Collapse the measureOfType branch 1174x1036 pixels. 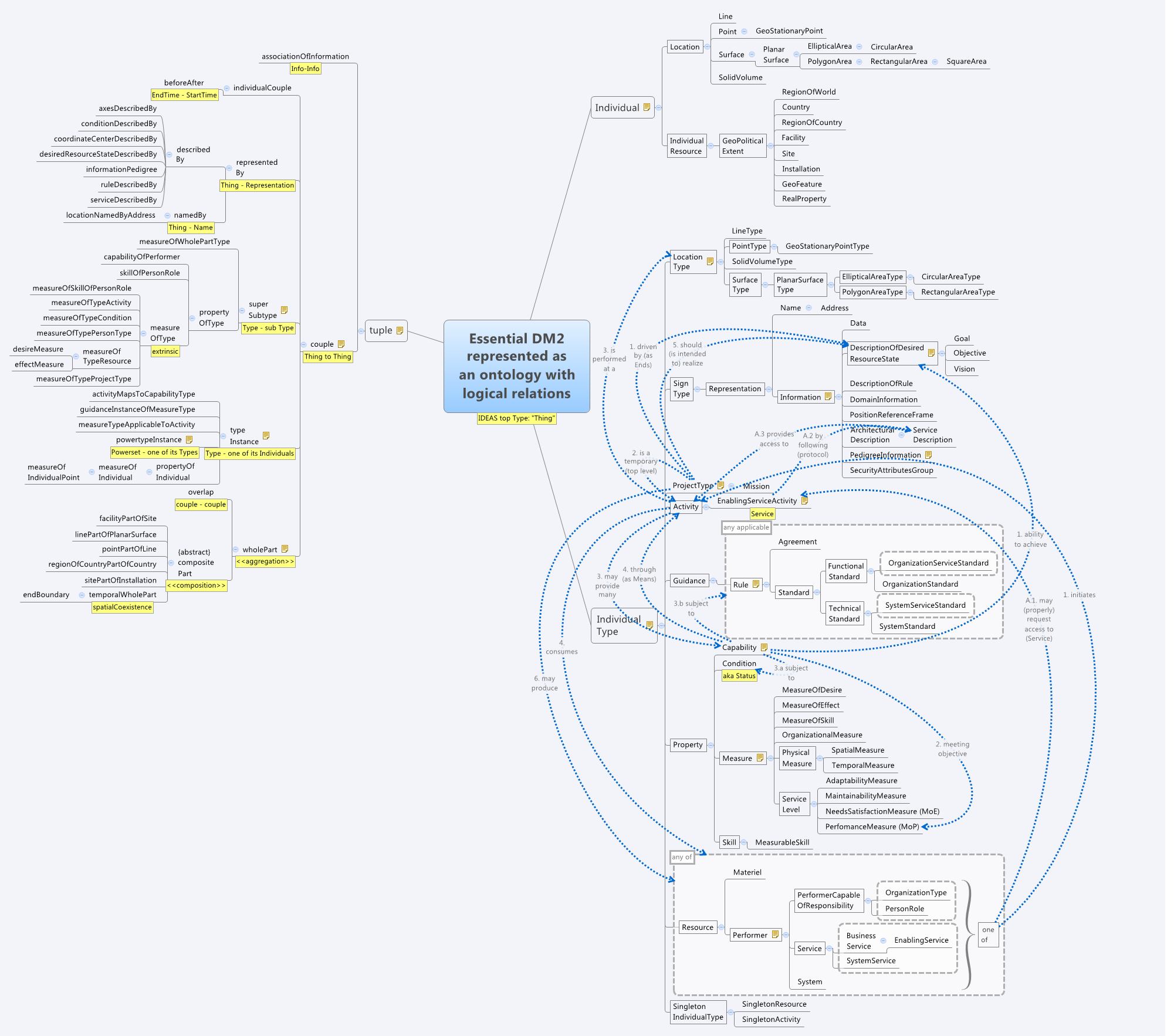coord(144,333)
